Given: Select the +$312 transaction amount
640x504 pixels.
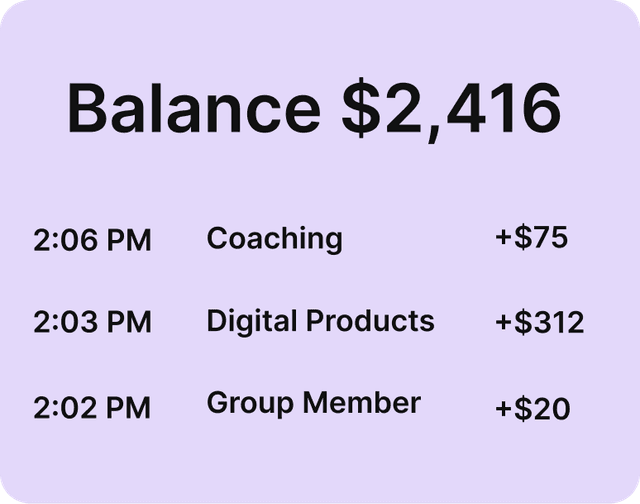Looking at the screenshot, I should 539,323.
